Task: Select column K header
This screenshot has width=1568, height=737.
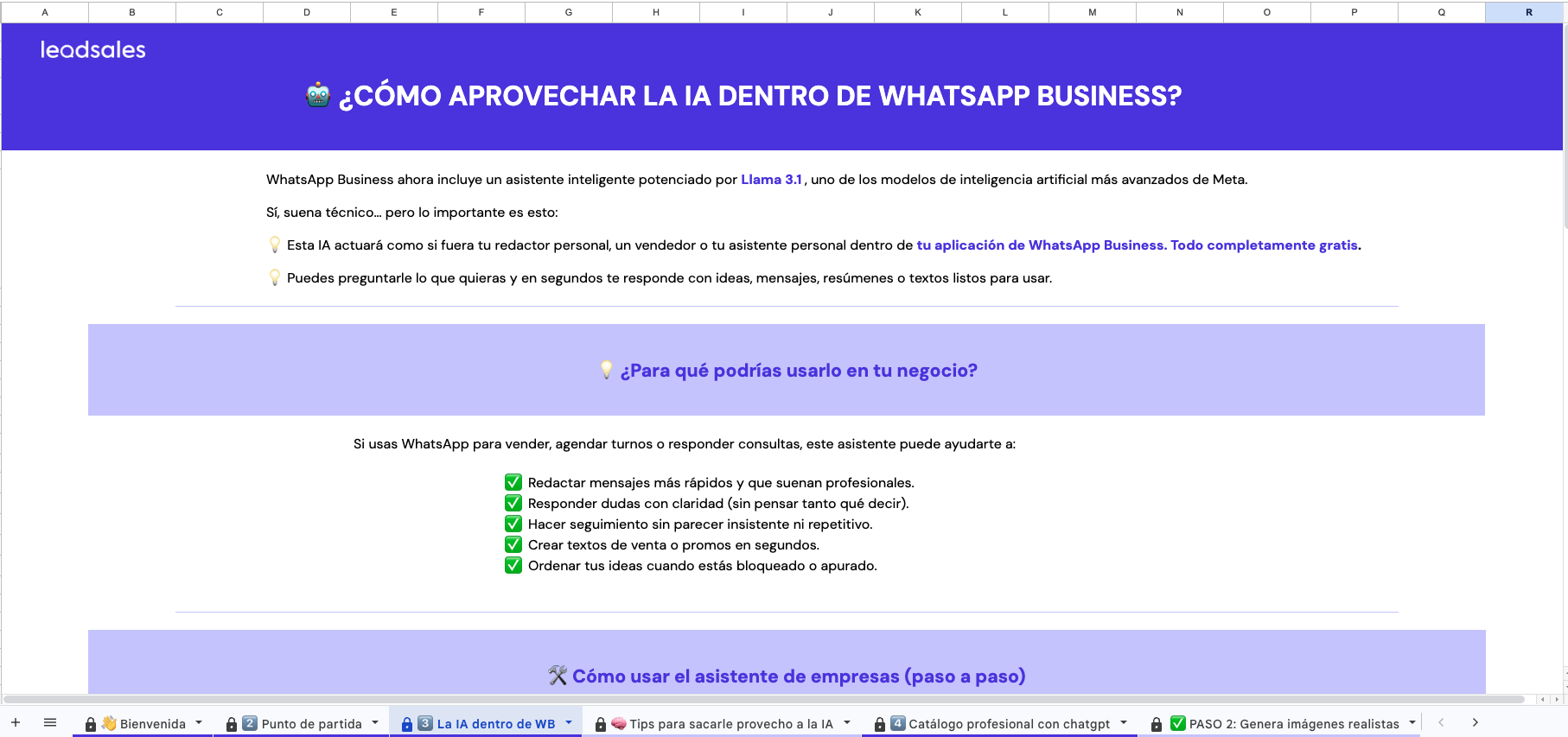Action: pyautogui.click(x=918, y=12)
